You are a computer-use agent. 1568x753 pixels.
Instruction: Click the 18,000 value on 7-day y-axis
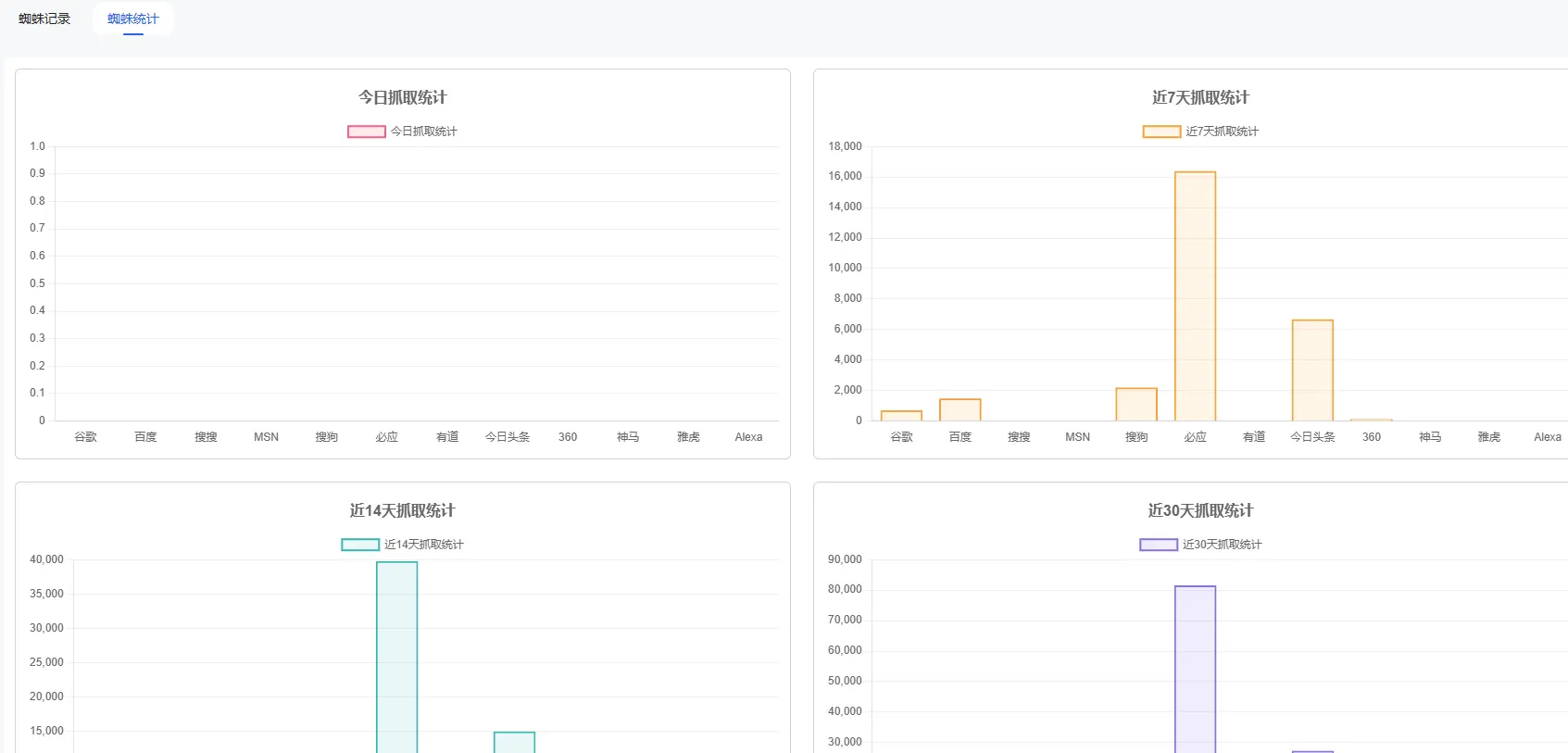click(x=845, y=146)
